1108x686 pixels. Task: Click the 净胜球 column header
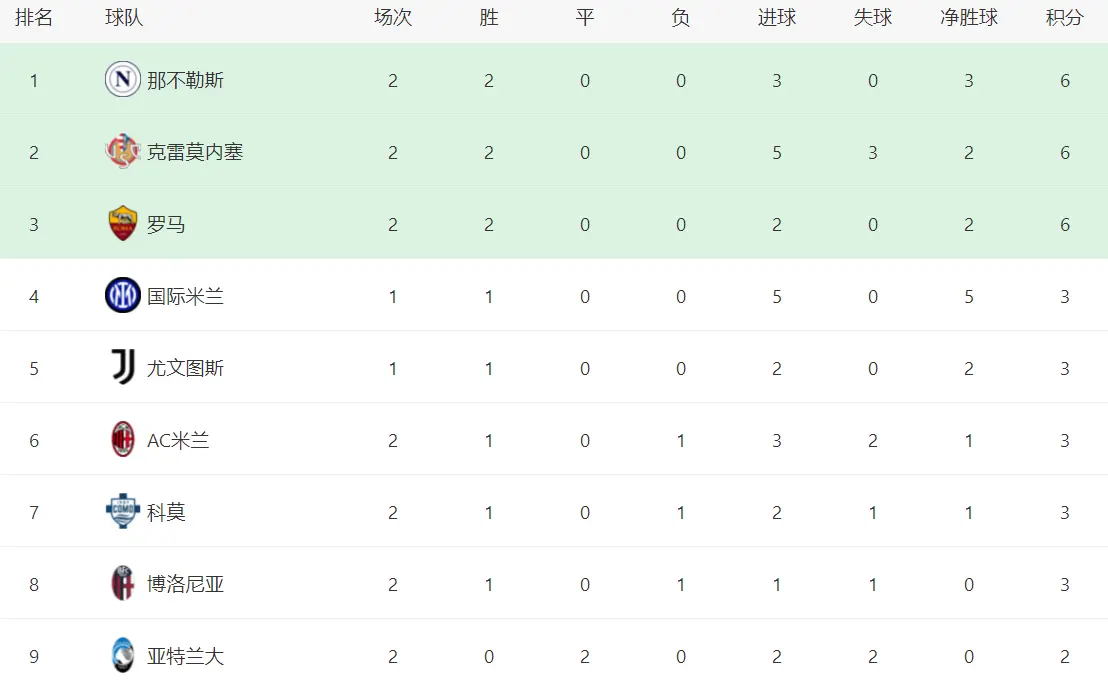(969, 18)
